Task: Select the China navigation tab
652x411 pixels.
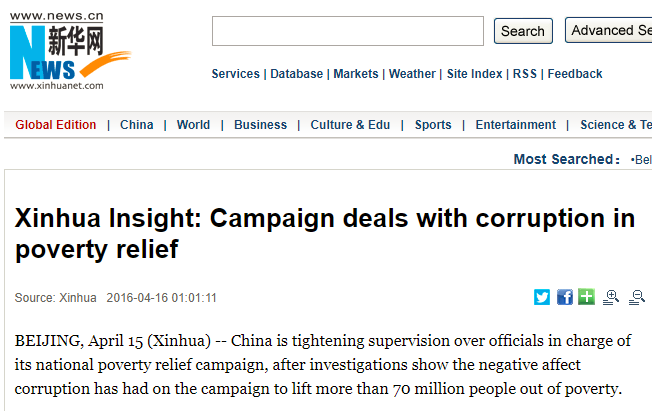Action: click(x=136, y=125)
